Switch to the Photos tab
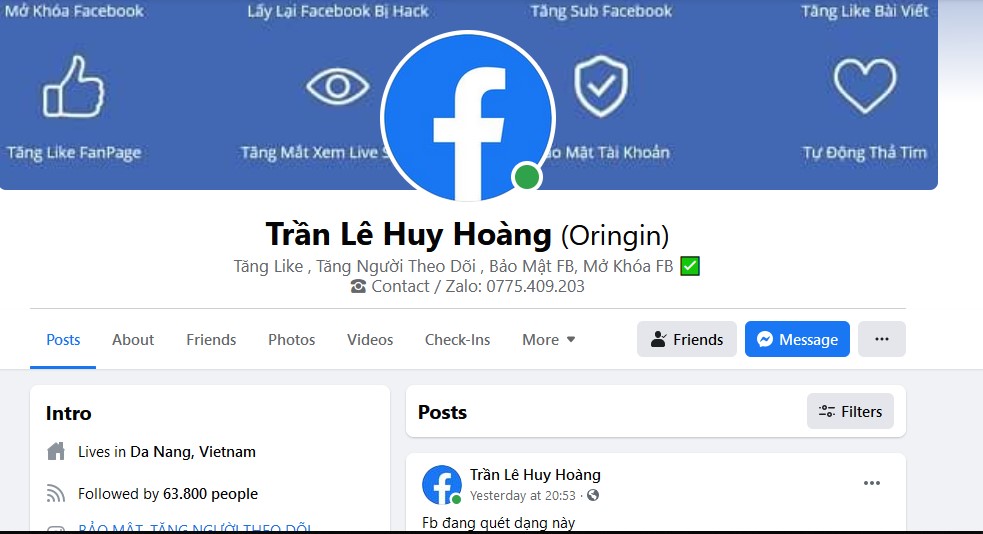Screen dimensions: 983x534 (x=292, y=340)
